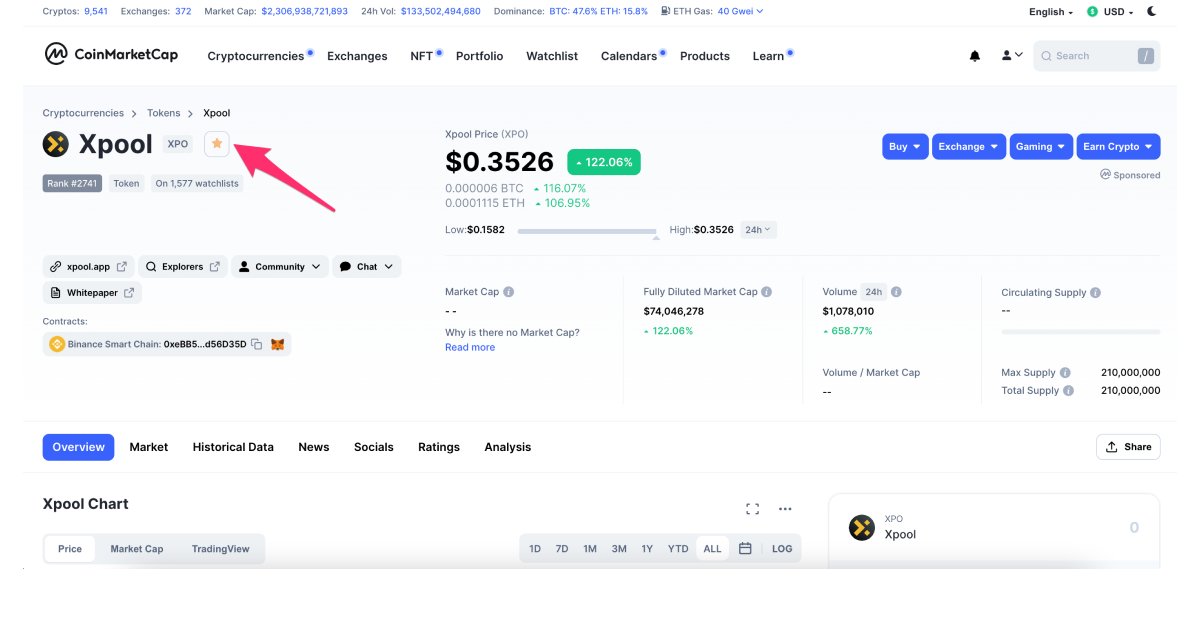Expand the Chat dropdown
Screen dimensions: 1200x628
[x=367, y=266]
